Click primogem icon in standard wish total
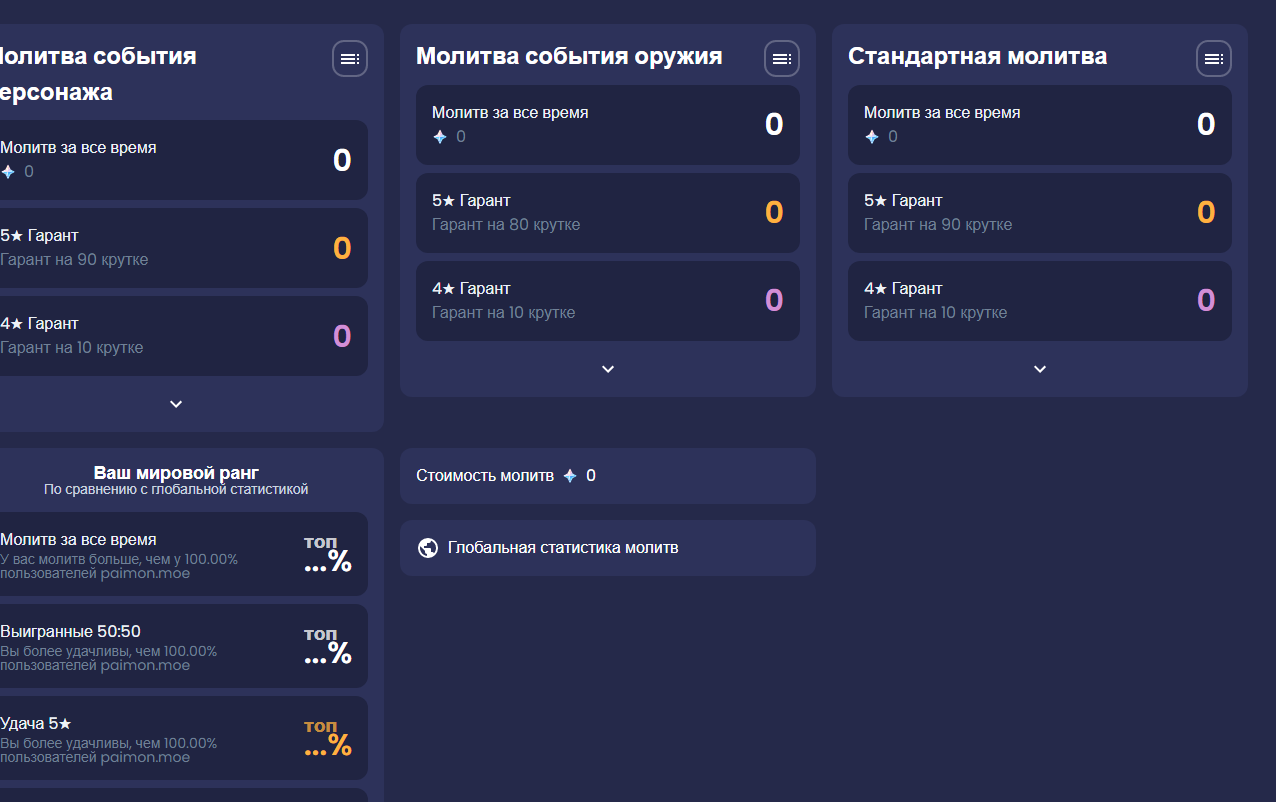Image resolution: width=1276 pixels, height=802 pixels. tap(872, 137)
